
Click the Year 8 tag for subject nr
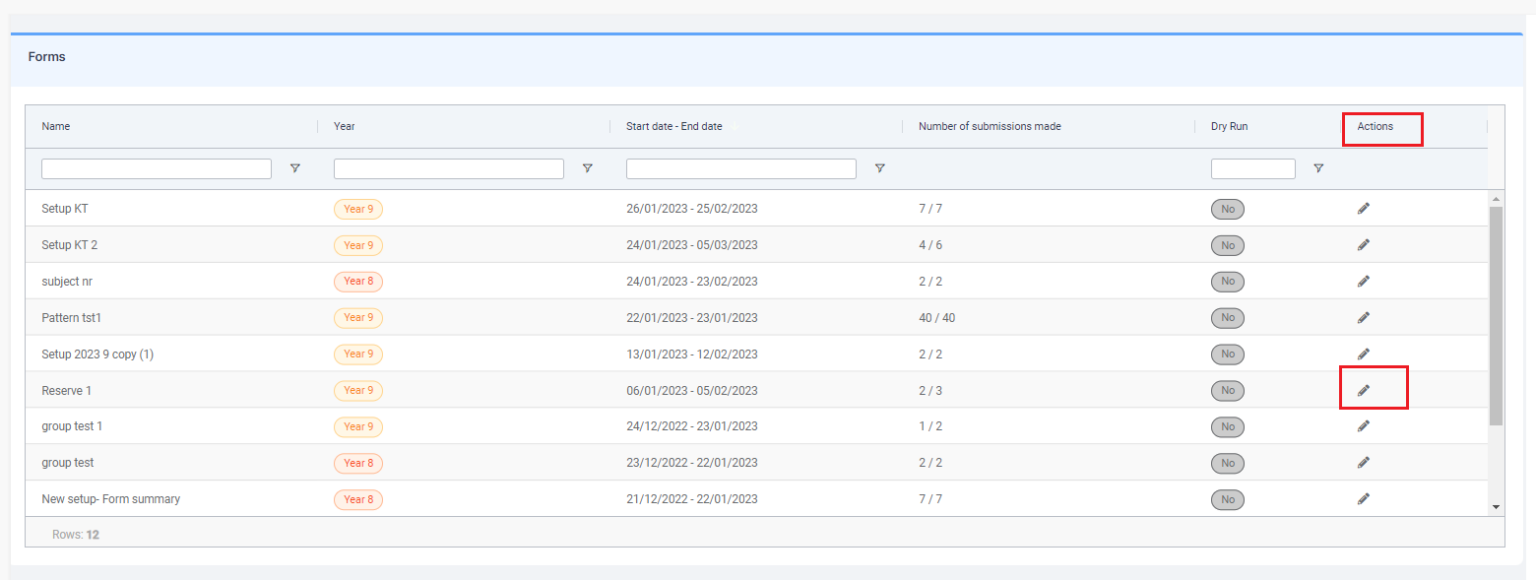tap(358, 281)
